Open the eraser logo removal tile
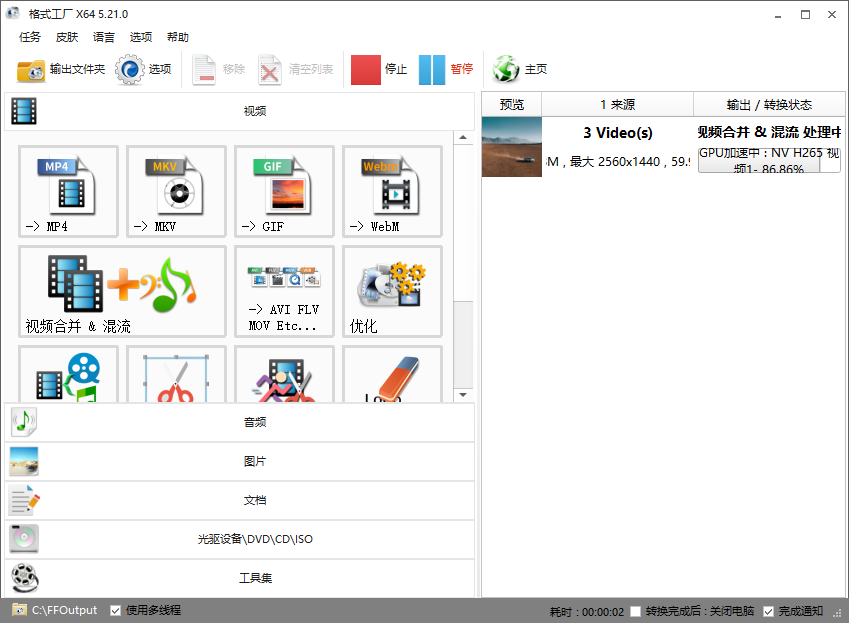The height and width of the screenshot is (623, 849). pyautogui.click(x=393, y=375)
